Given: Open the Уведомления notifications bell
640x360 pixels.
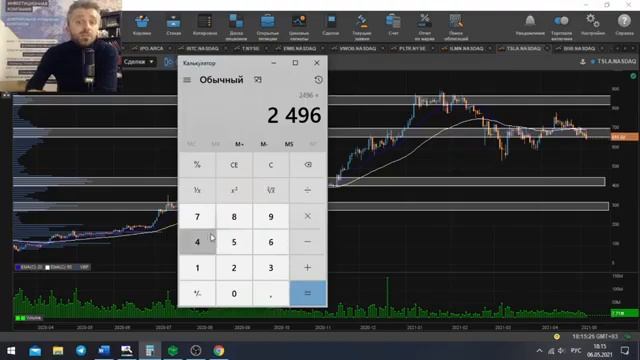Looking at the screenshot, I should (x=530, y=25).
